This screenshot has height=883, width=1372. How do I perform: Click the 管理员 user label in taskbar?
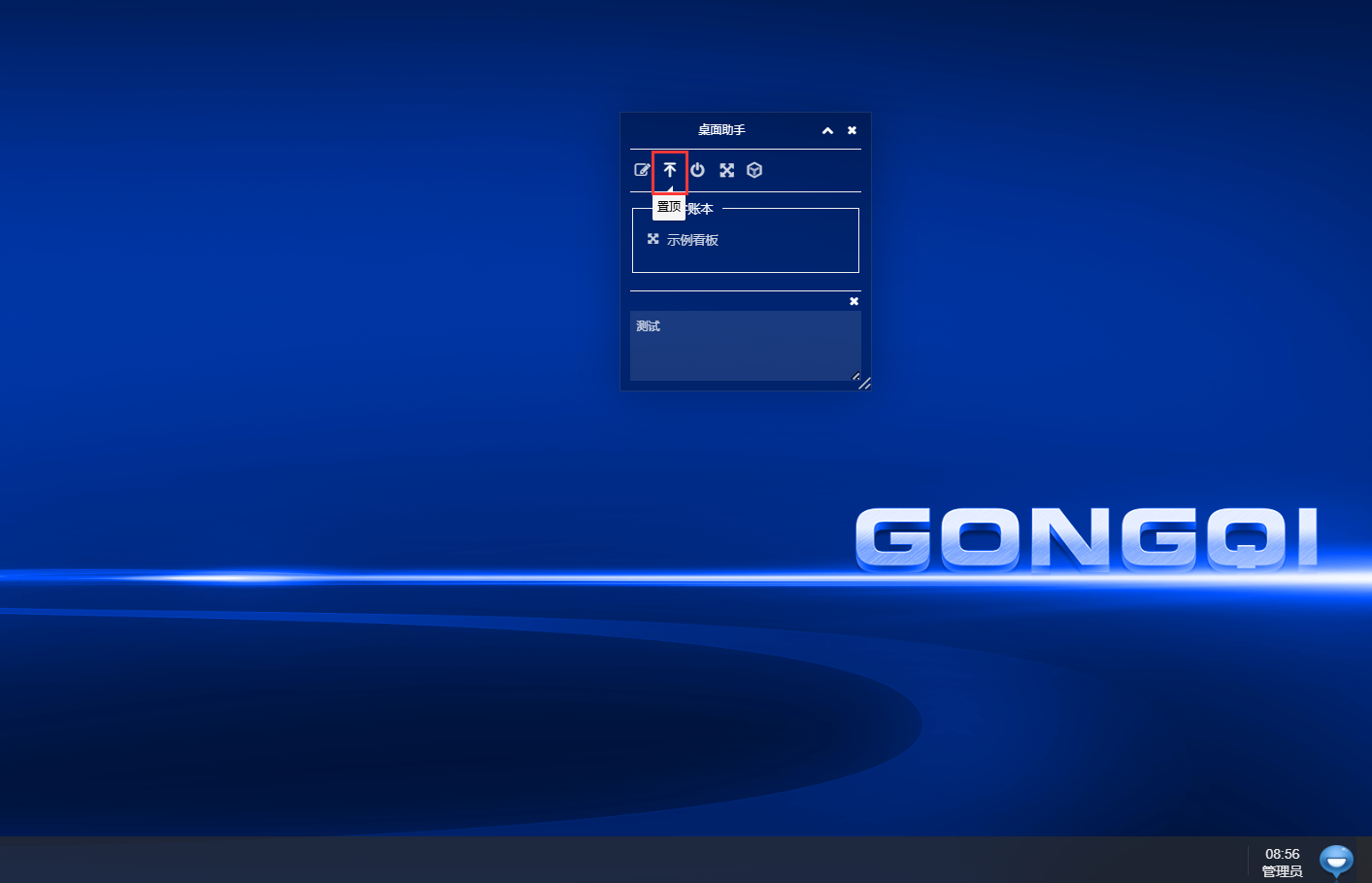point(1282,871)
